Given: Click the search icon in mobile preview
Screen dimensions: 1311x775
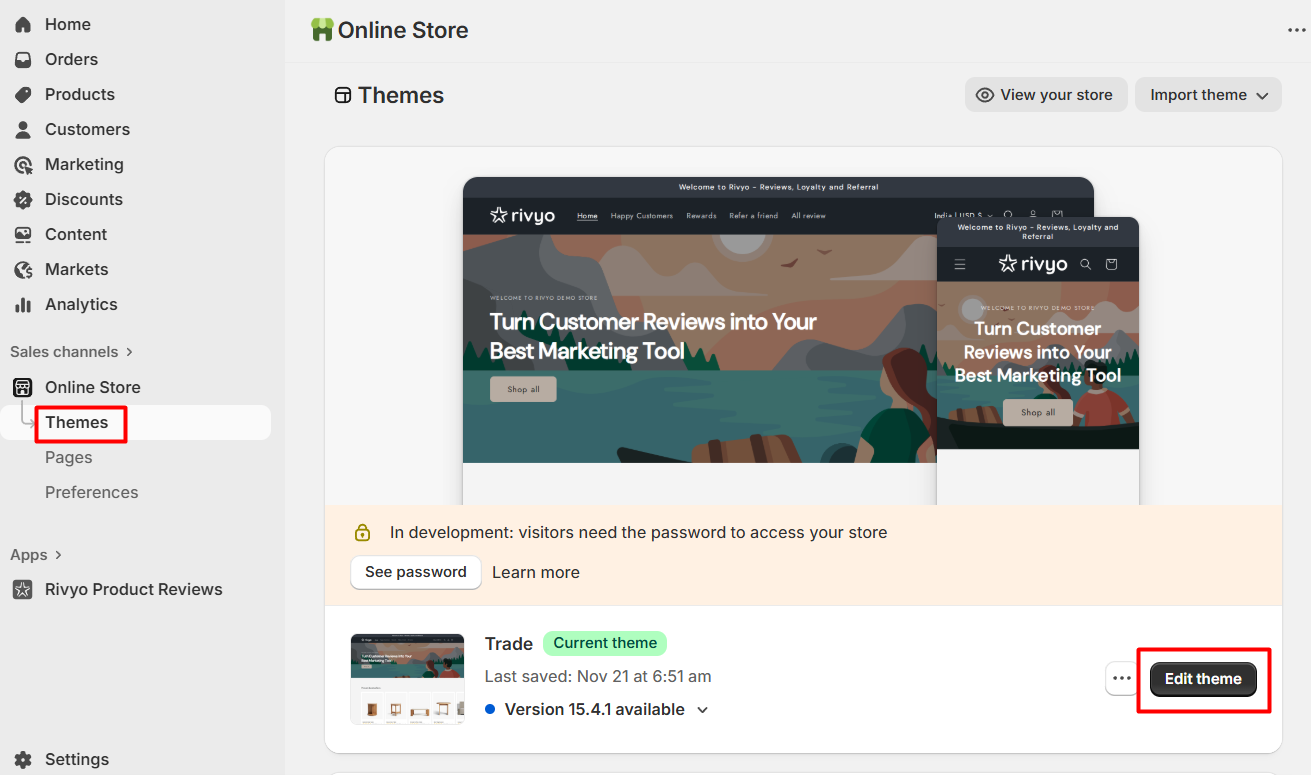Looking at the screenshot, I should [x=1086, y=264].
